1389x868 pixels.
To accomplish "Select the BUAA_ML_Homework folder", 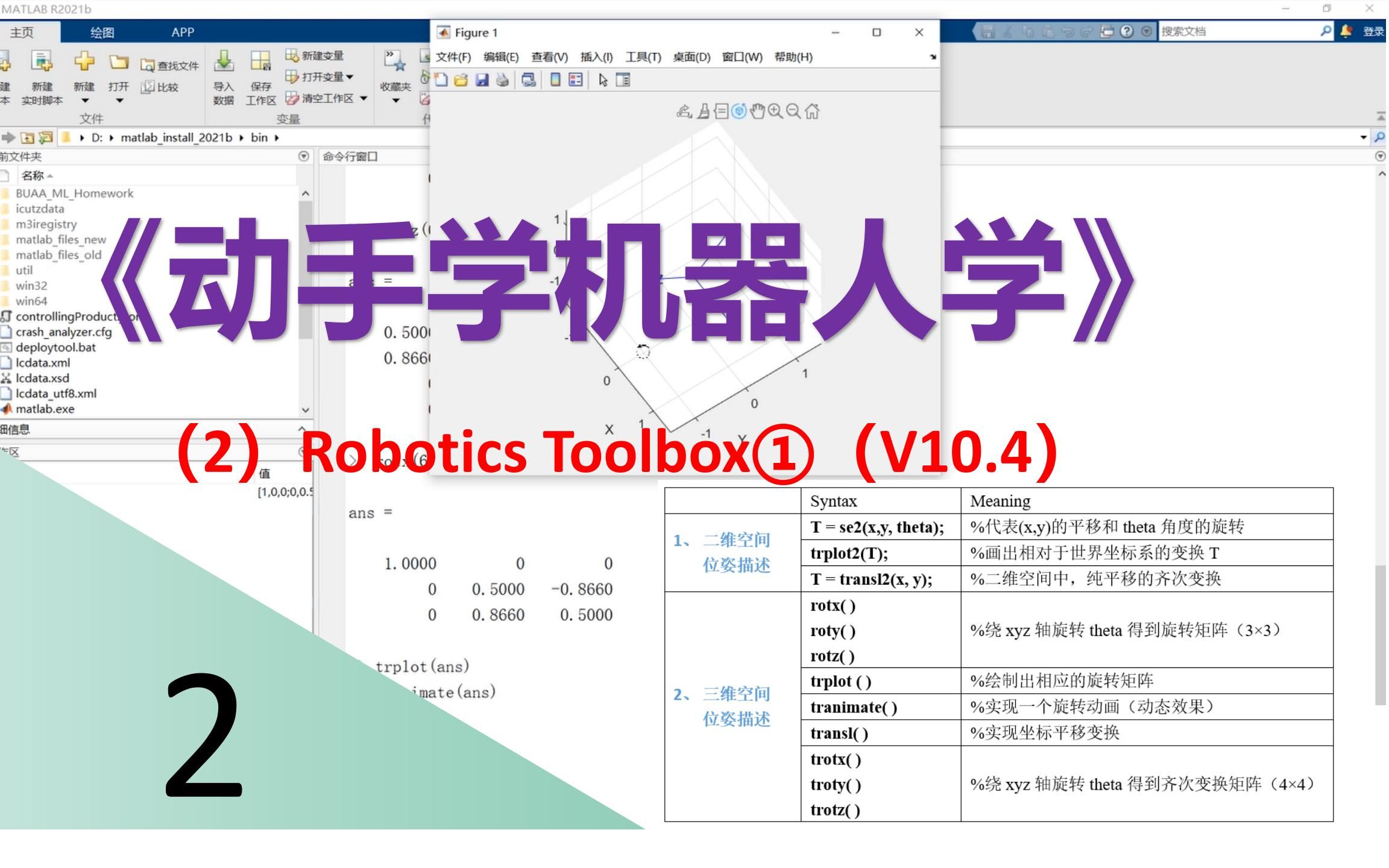I will [74, 193].
